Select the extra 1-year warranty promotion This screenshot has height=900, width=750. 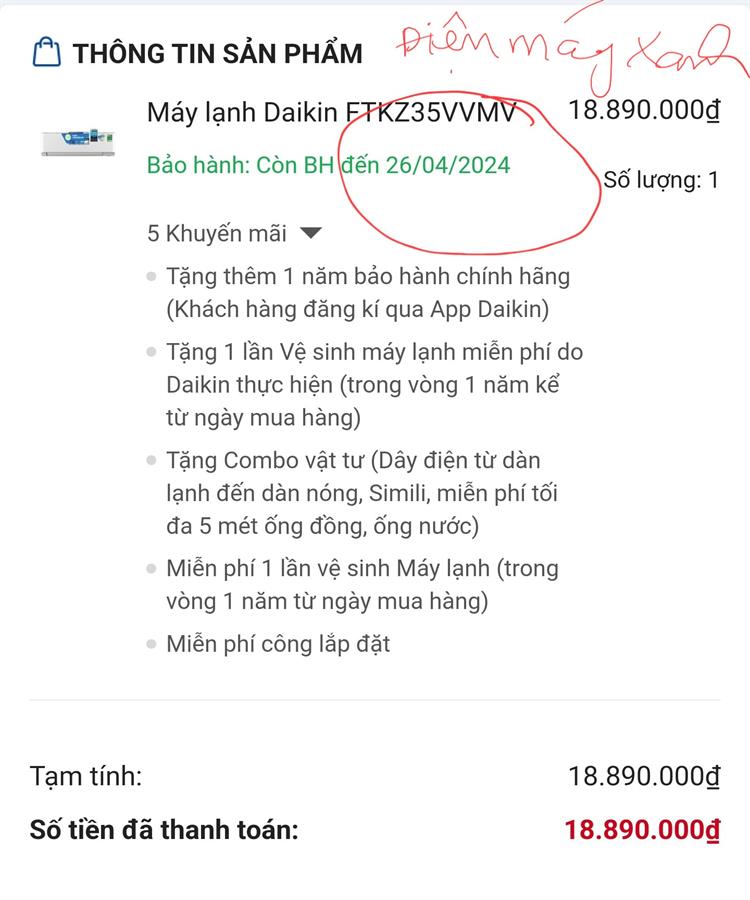coord(368,293)
